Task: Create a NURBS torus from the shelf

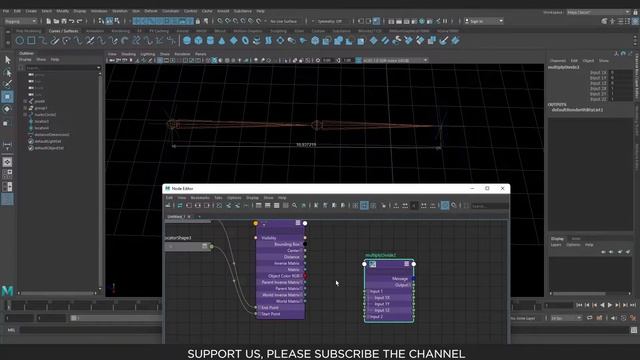Action: 245,40
